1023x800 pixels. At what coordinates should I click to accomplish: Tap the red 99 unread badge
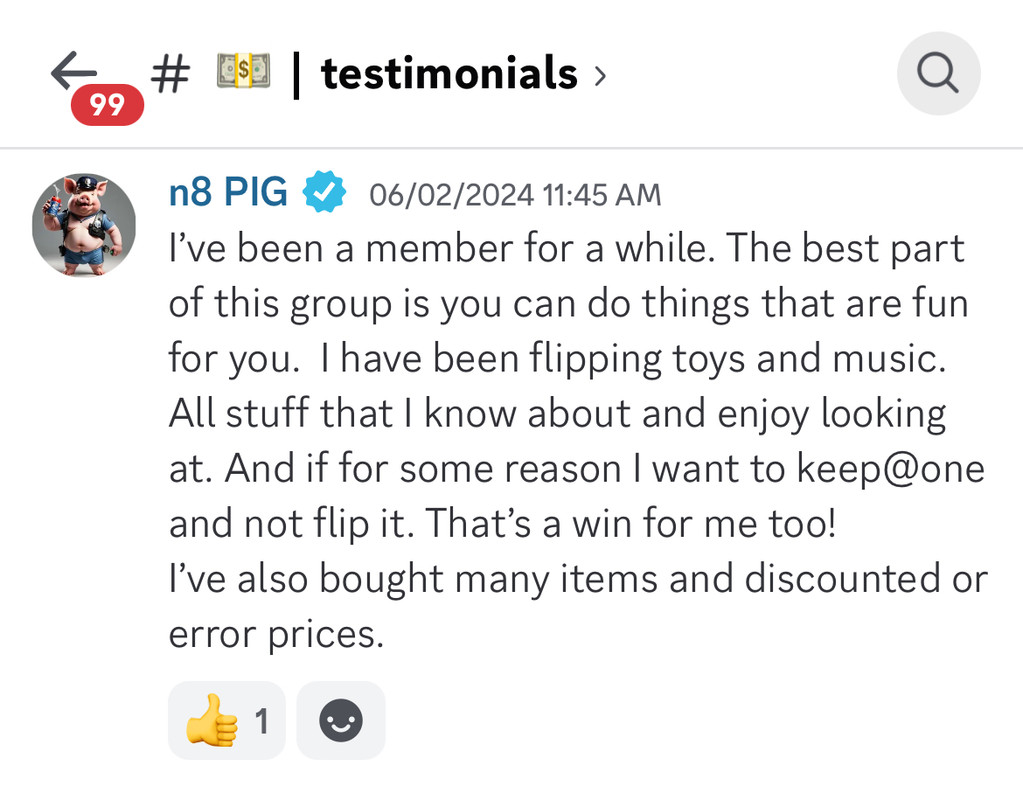tap(108, 104)
